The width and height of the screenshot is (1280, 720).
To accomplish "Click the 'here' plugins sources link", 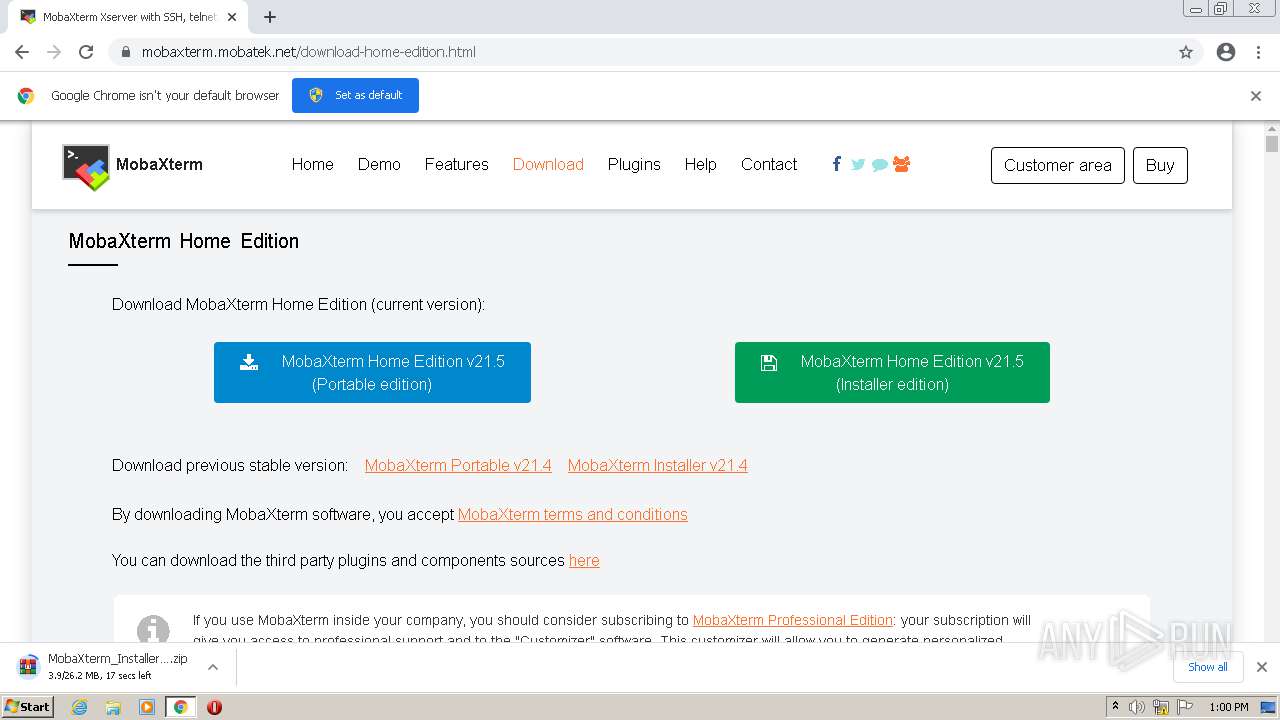I will point(584,561).
